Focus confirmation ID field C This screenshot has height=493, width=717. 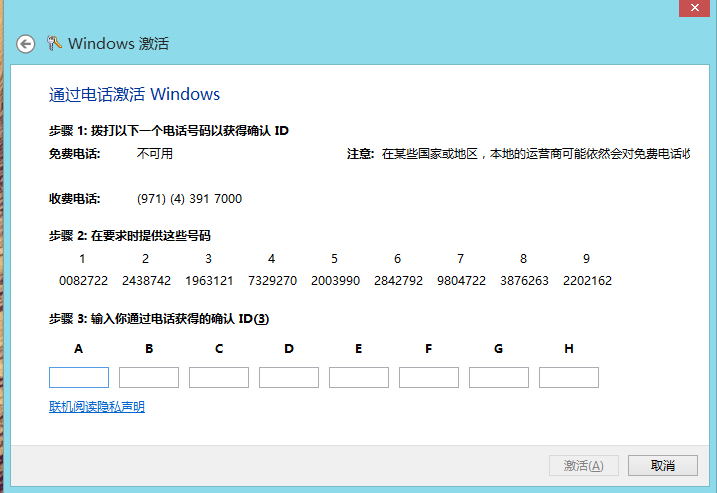219,377
